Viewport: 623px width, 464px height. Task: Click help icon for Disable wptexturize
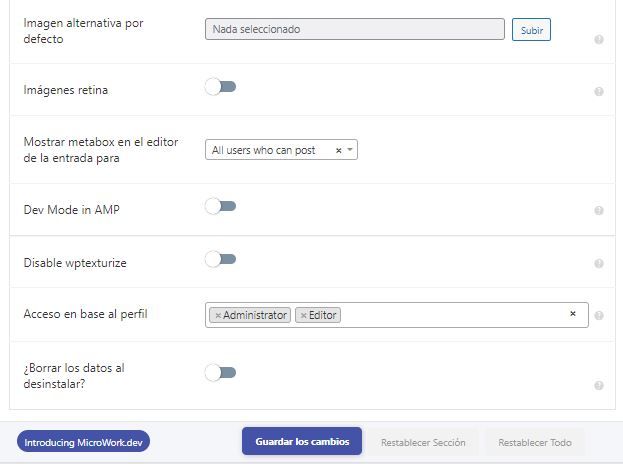pos(599,263)
